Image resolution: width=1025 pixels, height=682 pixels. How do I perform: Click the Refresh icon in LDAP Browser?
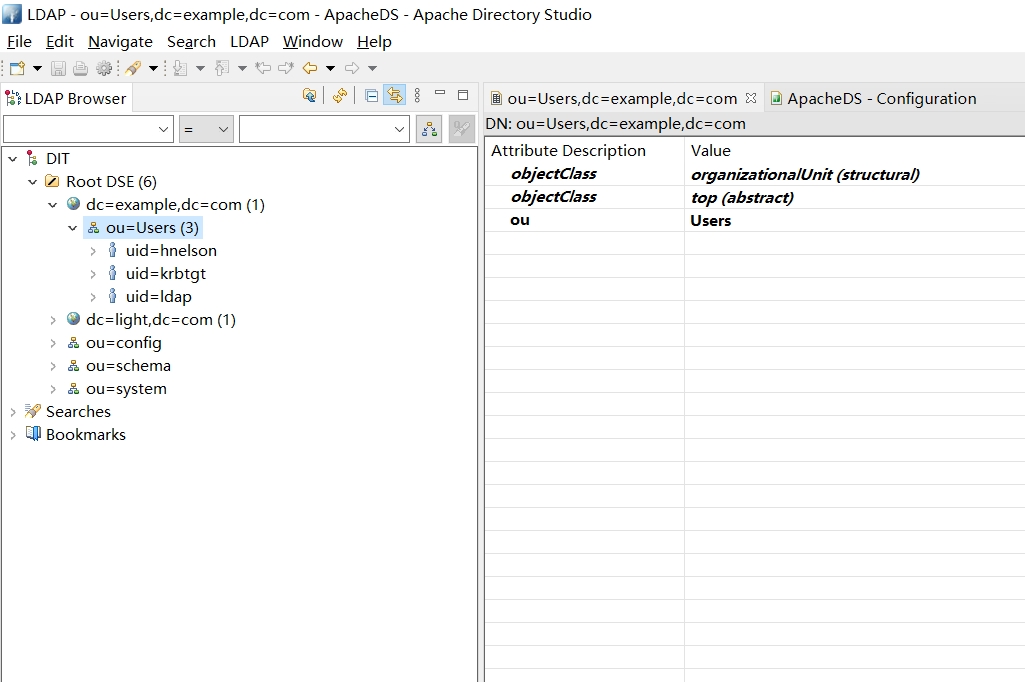point(340,96)
